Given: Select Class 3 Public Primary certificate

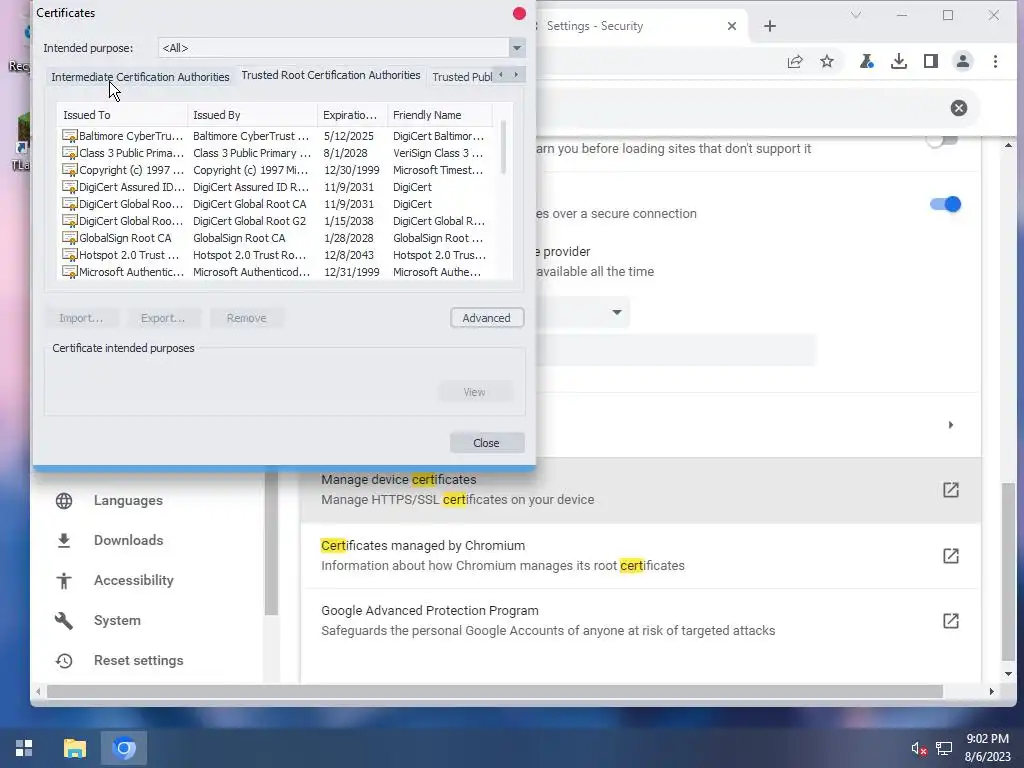Looking at the screenshot, I should (274, 153).
